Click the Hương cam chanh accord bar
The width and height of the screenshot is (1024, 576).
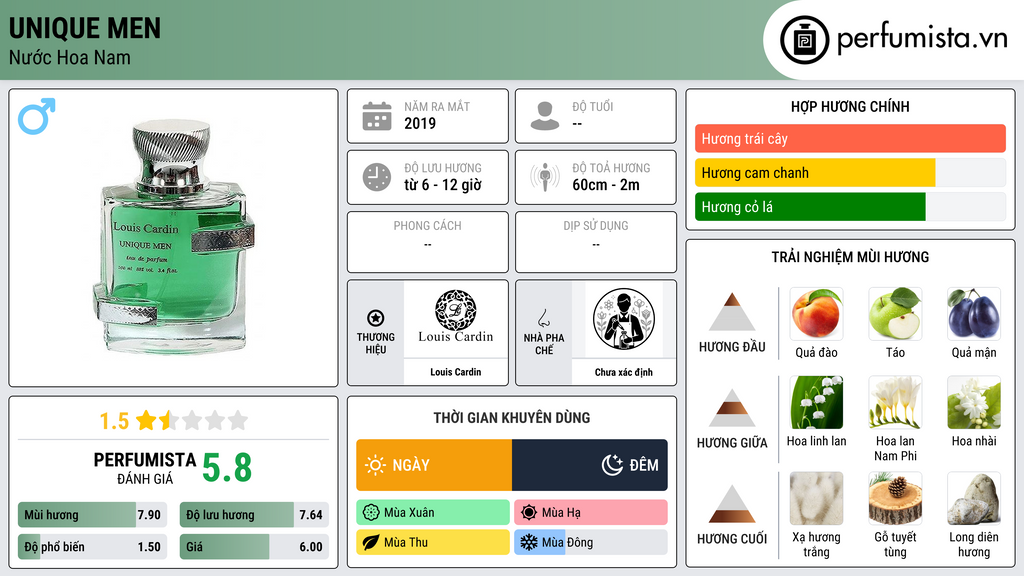(850, 172)
